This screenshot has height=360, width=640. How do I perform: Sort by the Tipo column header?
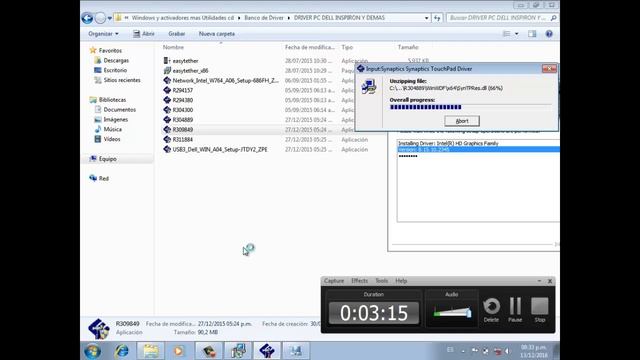click(347, 47)
